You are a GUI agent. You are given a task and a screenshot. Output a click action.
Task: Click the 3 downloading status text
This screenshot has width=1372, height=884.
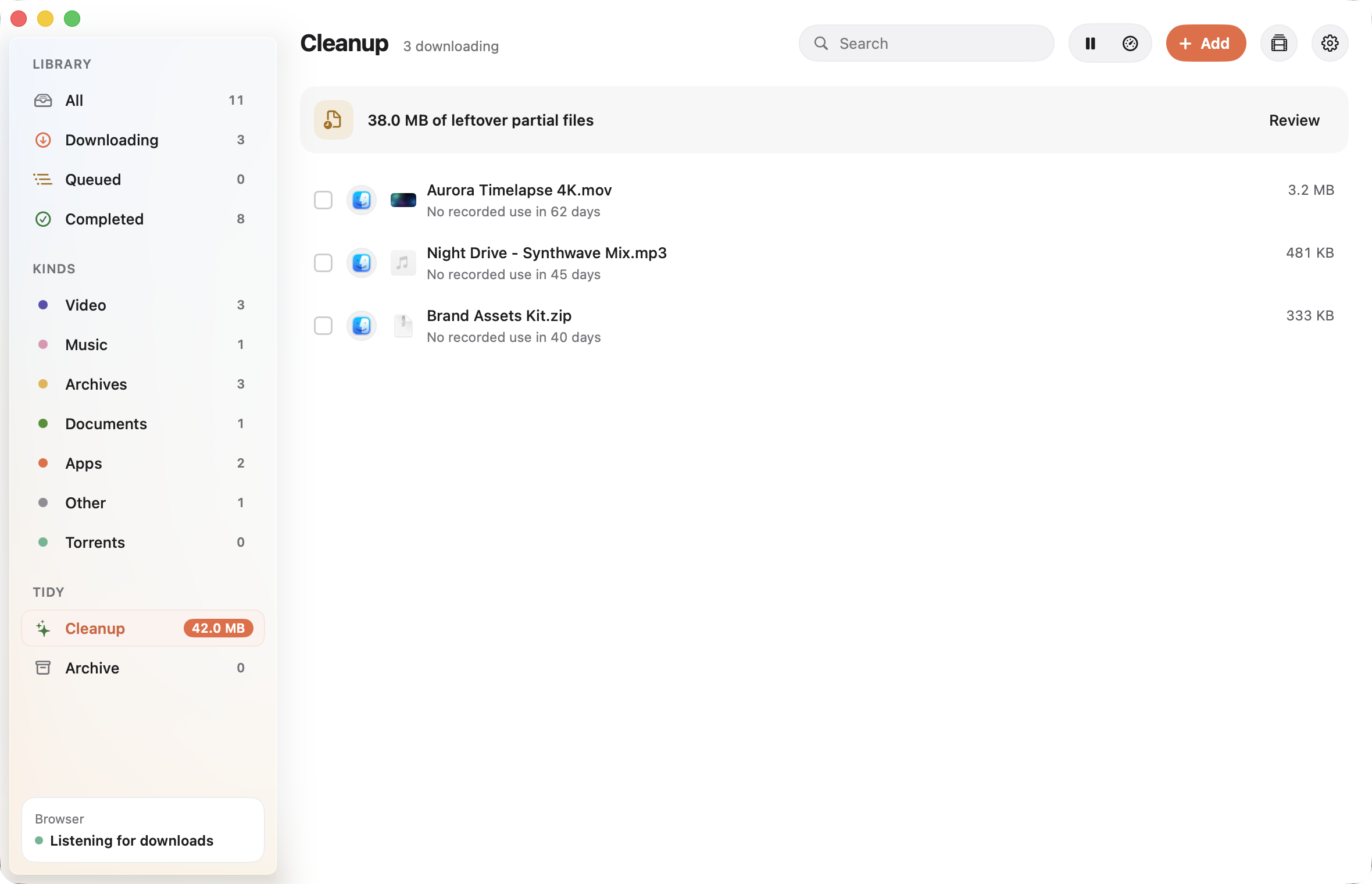[x=451, y=47]
